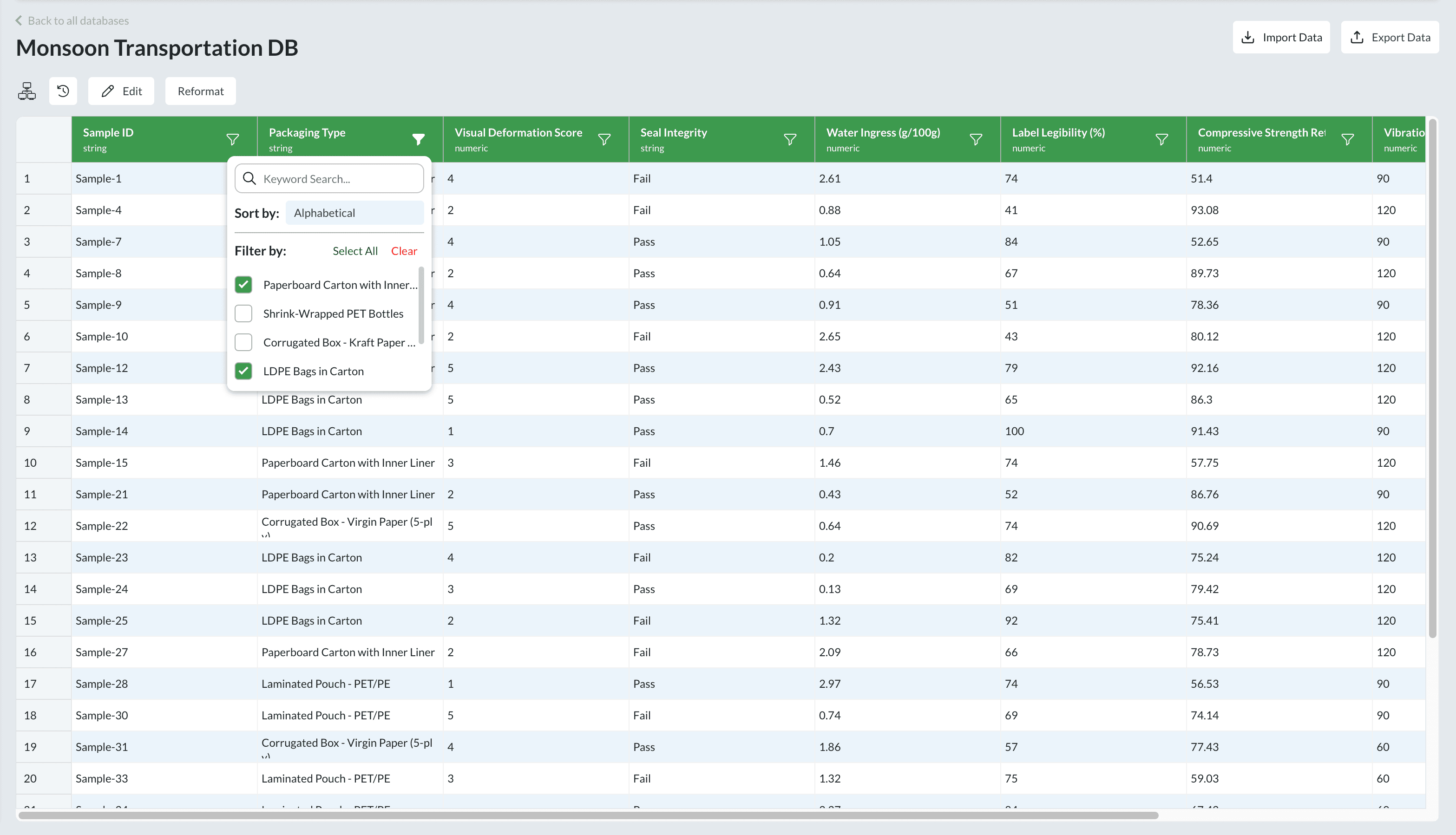Click the back chevron beside all databases
The image size is (1456, 835).
point(19,20)
